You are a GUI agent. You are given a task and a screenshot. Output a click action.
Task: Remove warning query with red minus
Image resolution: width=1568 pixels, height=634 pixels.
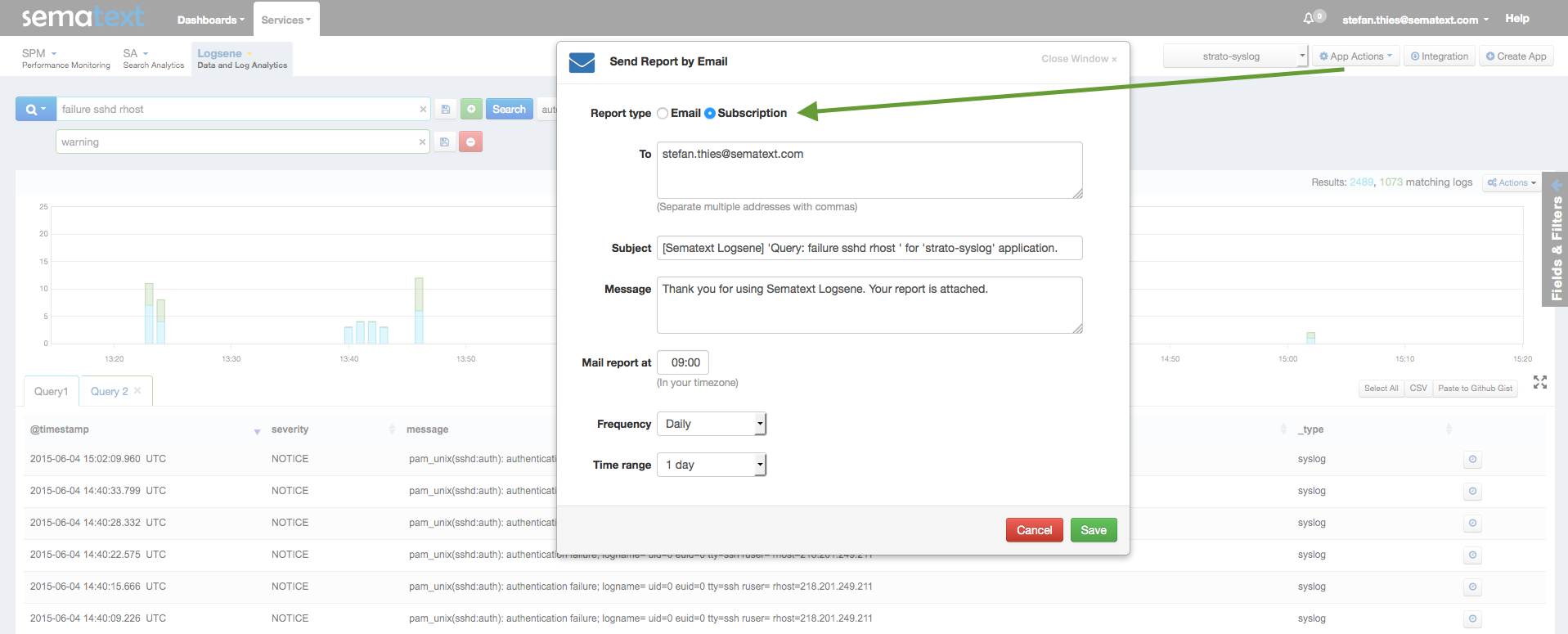tap(470, 142)
